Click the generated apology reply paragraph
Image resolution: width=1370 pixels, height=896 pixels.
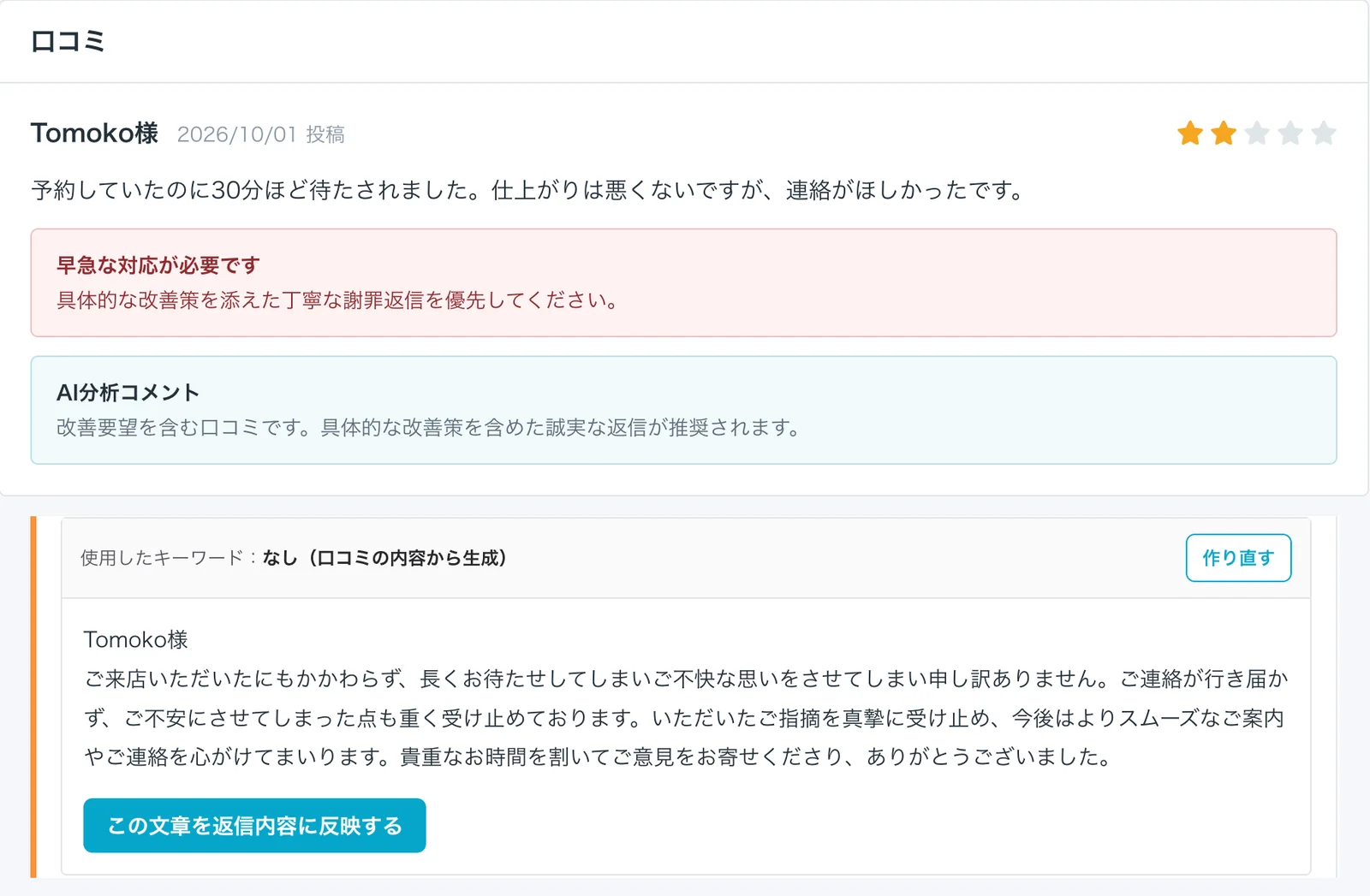tap(686, 718)
